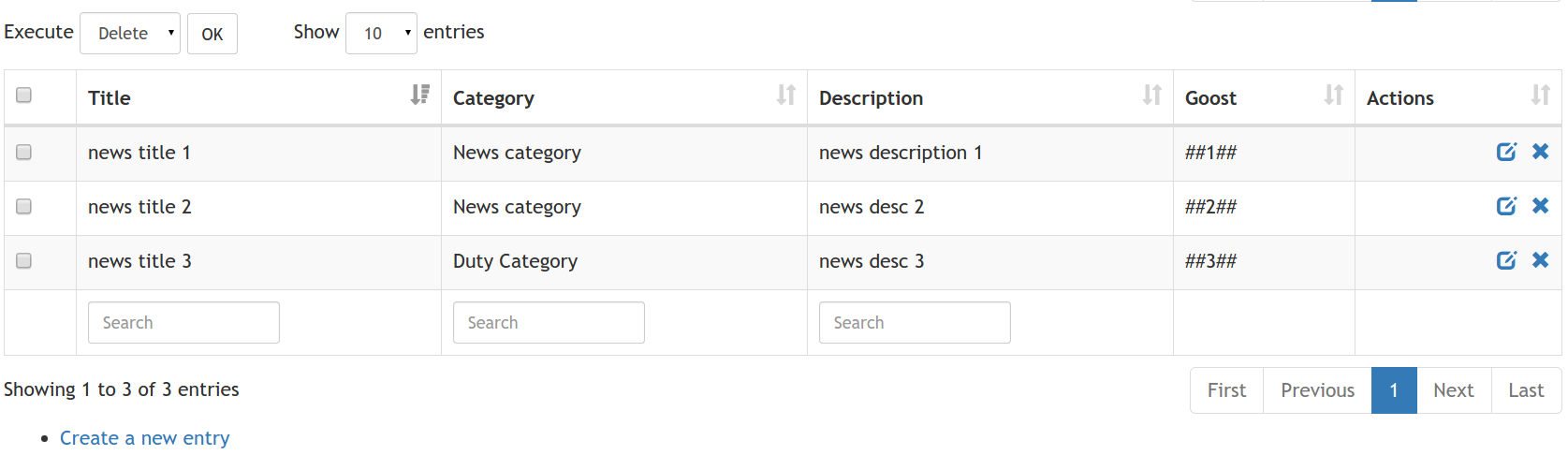Focus the Title search field

(x=183, y=323)
